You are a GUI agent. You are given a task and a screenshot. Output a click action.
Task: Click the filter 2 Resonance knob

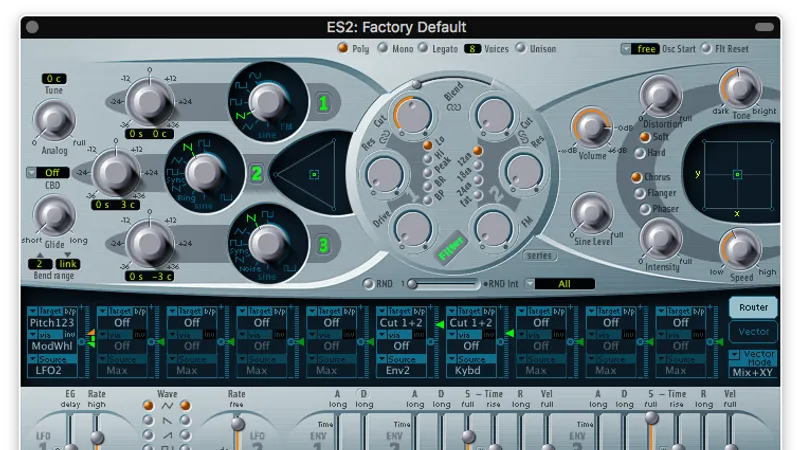pyautogui.click(x=523, y=171)
